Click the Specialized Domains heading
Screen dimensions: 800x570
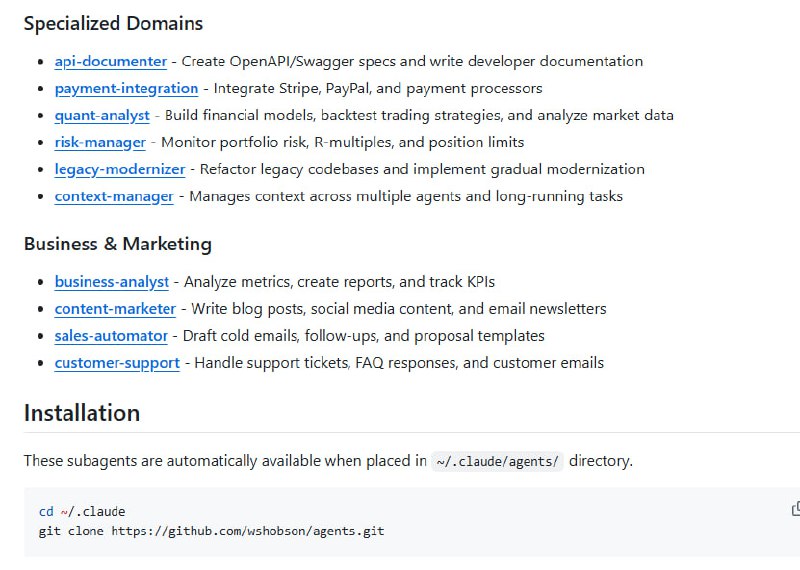click(113, 23)
